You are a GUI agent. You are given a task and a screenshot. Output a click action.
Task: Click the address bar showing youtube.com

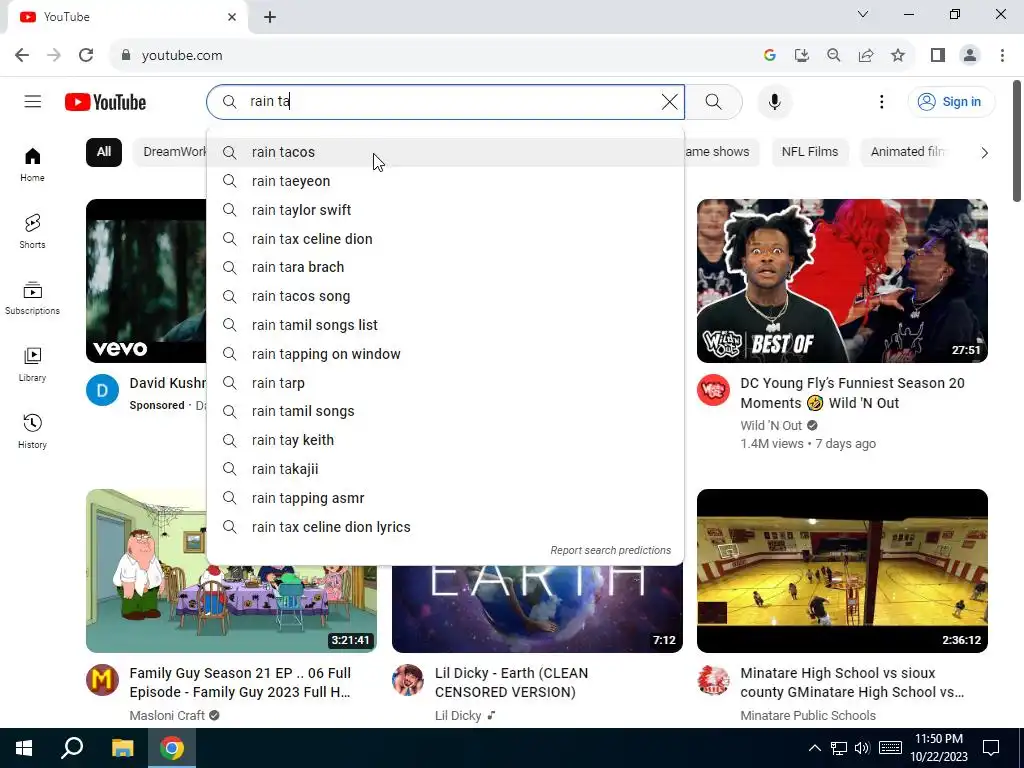coord(431,56)
